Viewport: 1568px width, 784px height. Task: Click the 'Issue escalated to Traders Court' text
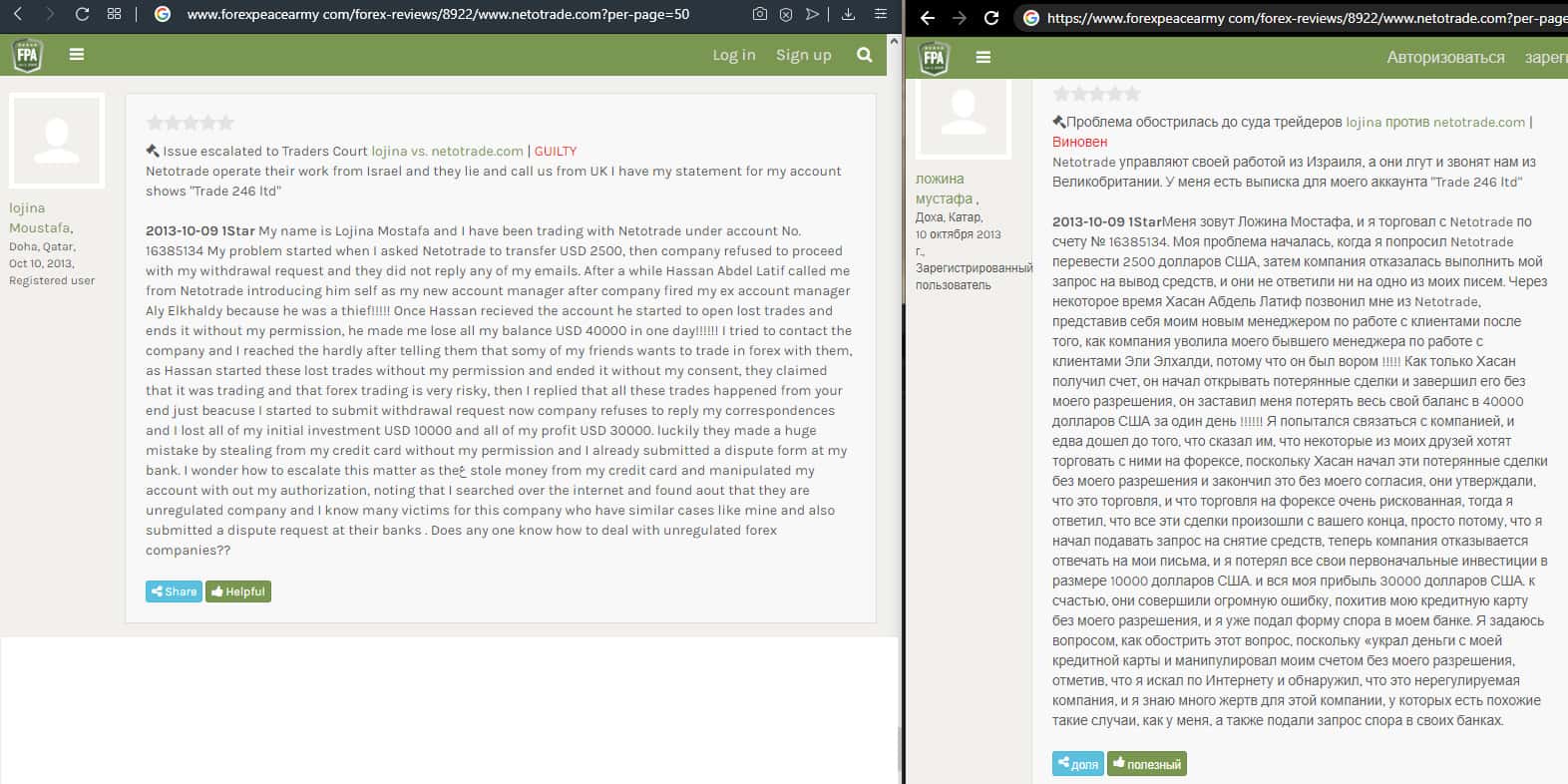tap(265, 152)
